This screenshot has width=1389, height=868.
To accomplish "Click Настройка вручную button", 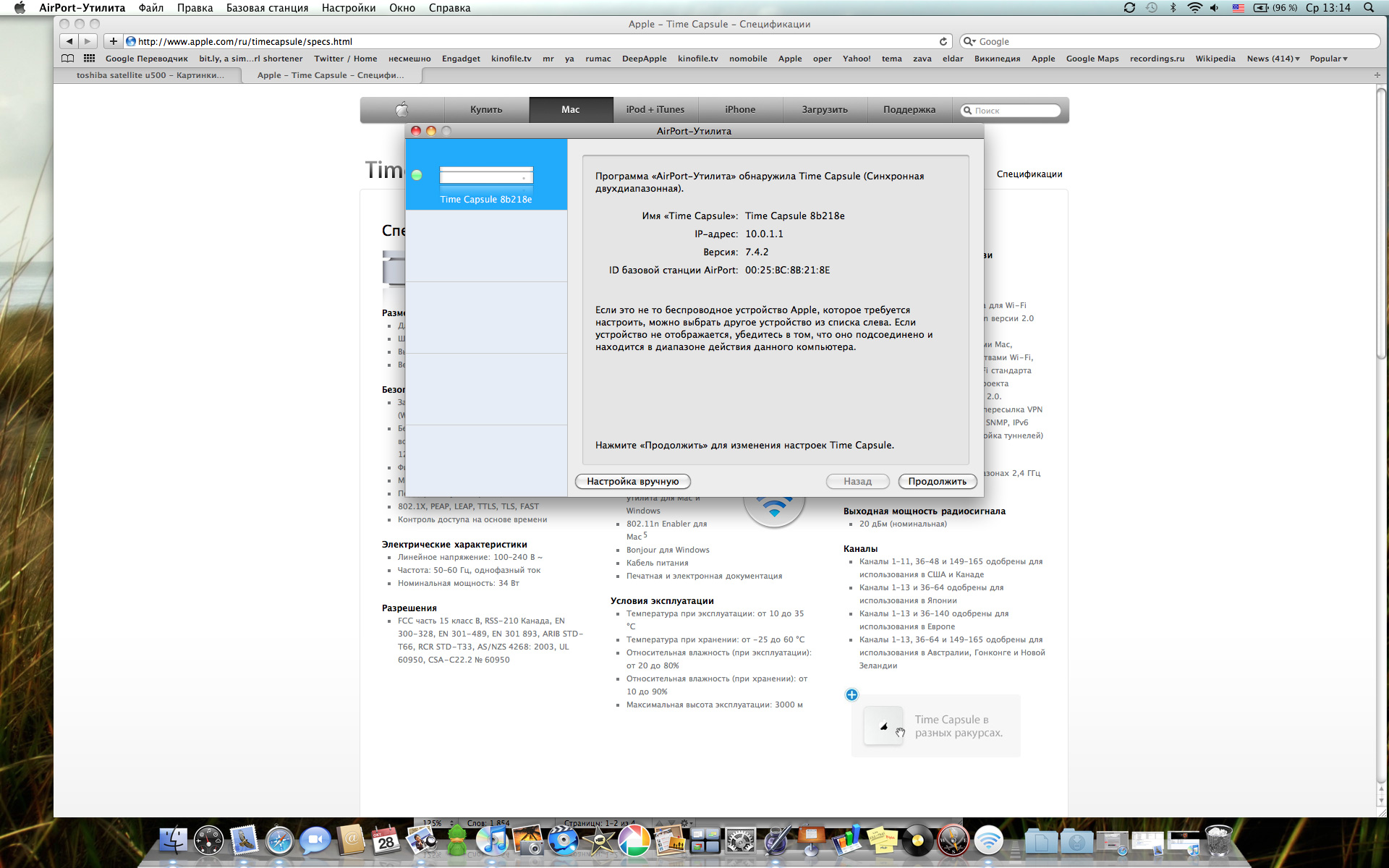I will 632,481.
